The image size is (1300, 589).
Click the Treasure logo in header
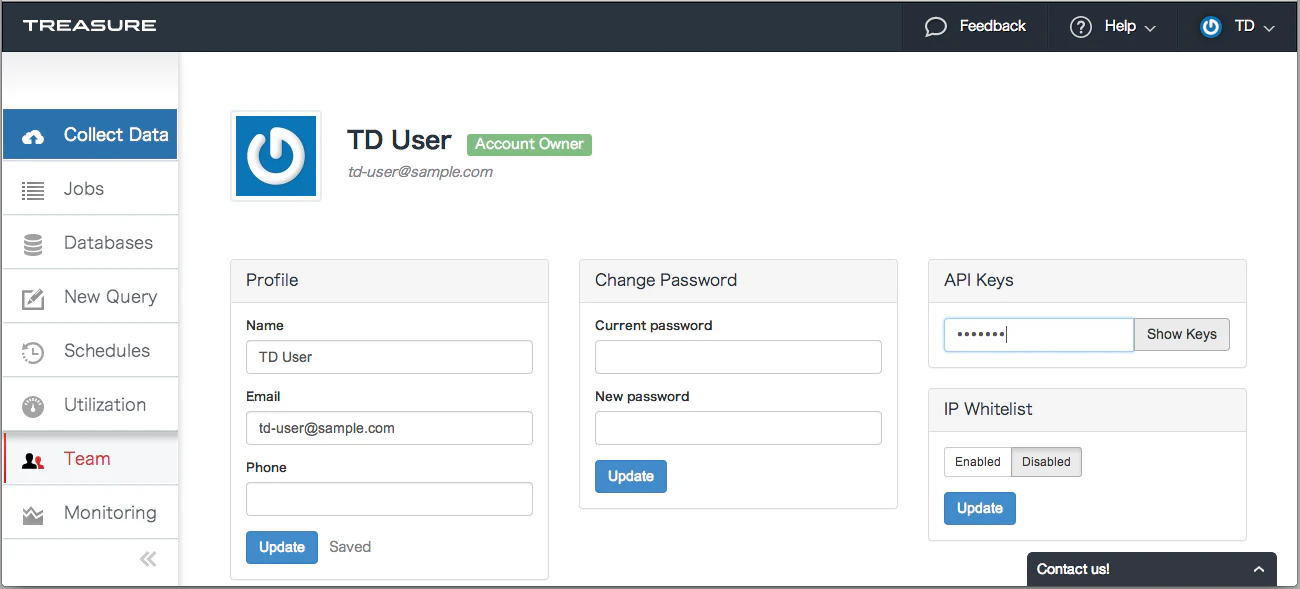(90, 25)
